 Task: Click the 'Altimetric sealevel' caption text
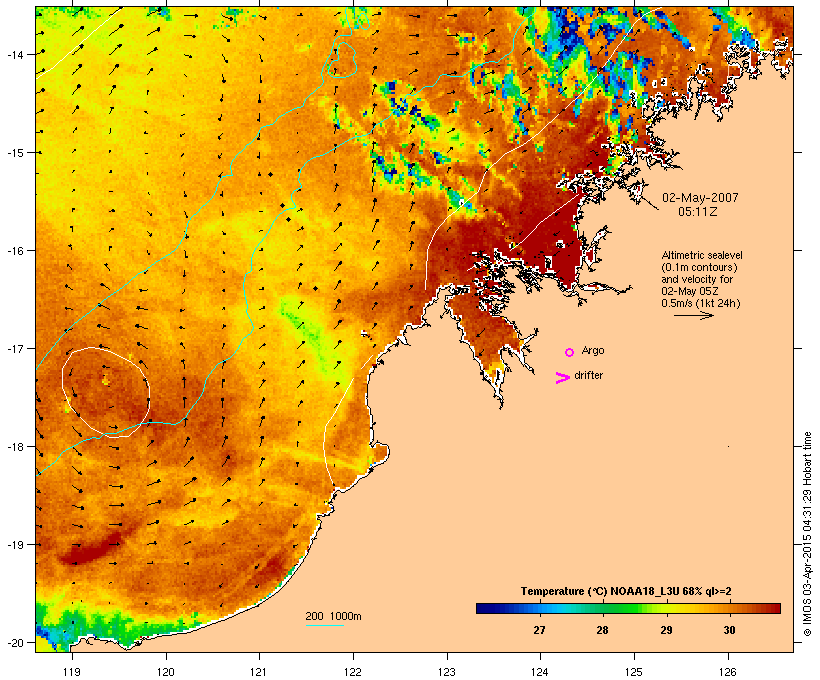click(702, 255)
